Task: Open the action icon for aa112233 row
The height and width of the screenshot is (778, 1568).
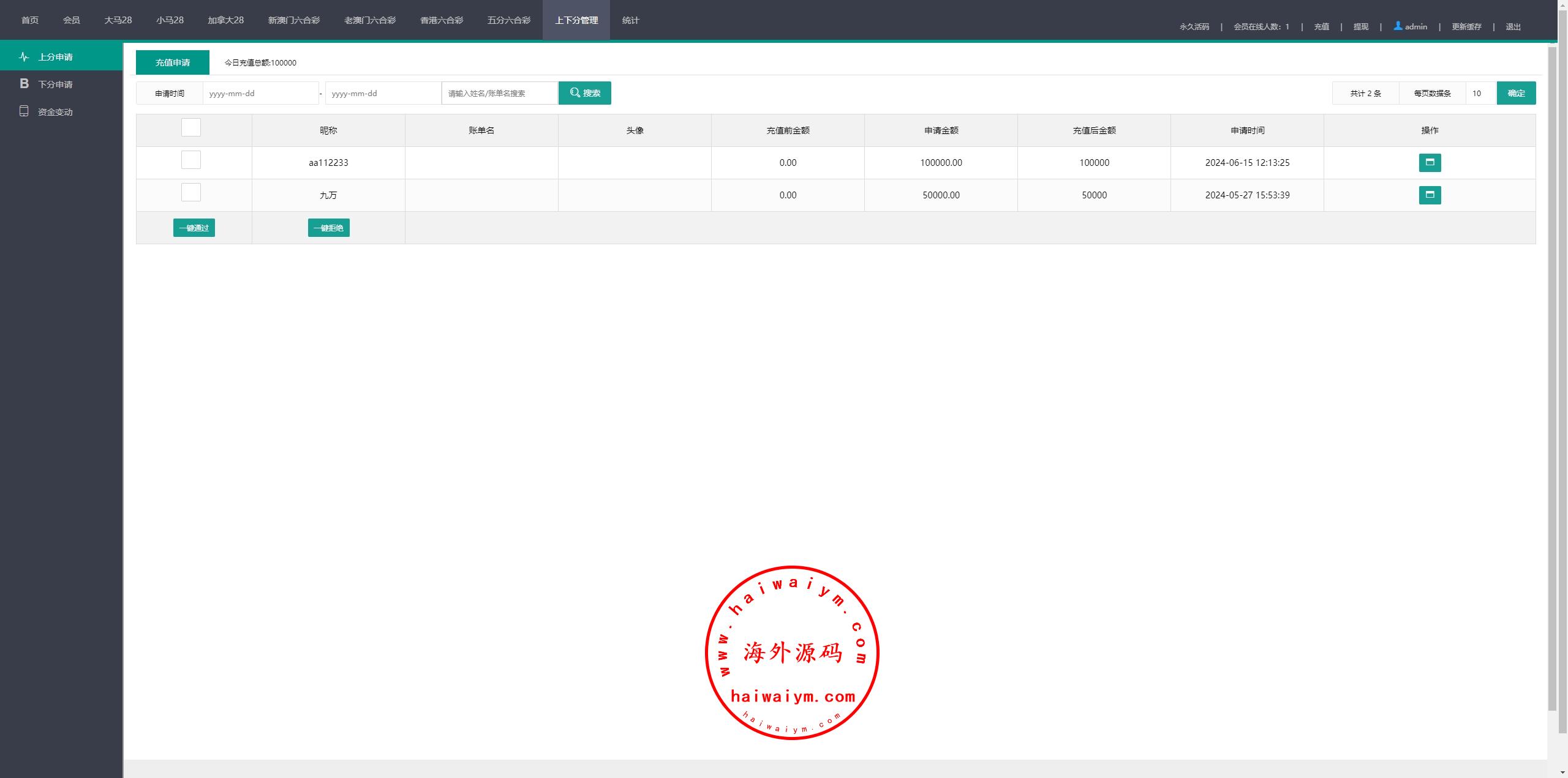Action: 1430,162
